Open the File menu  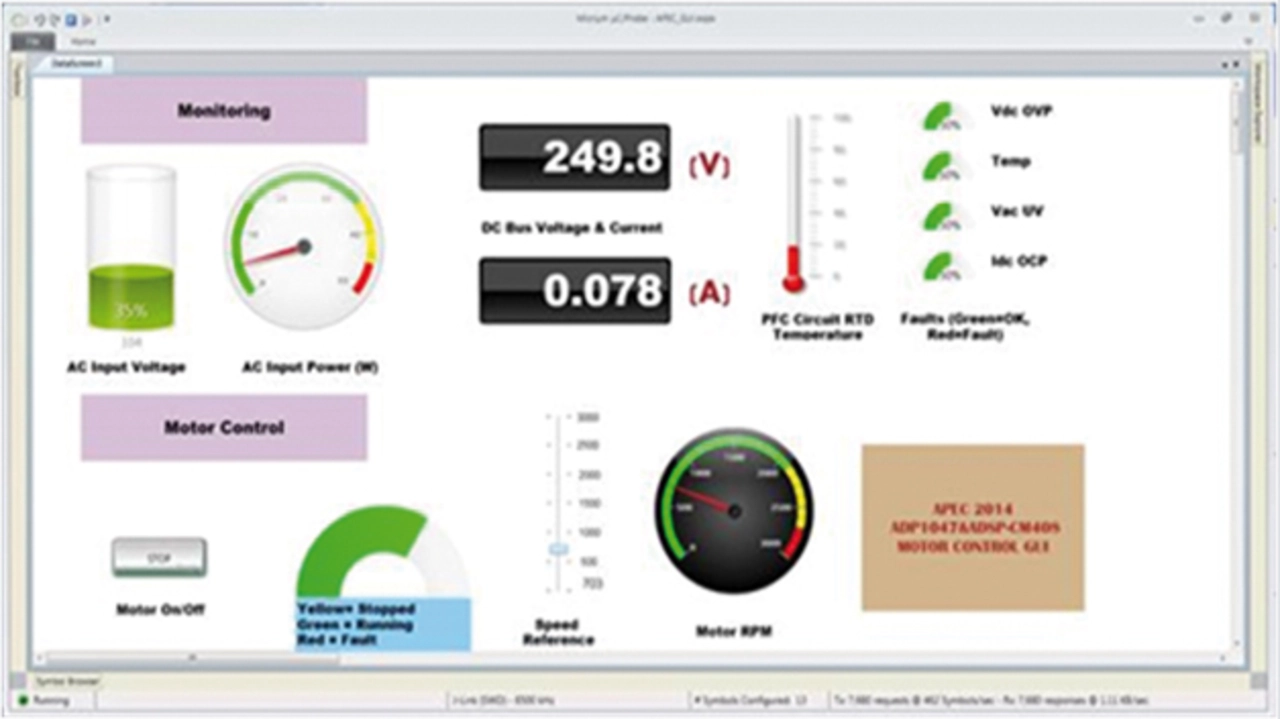pyautogui.click(x=32, y=42)
